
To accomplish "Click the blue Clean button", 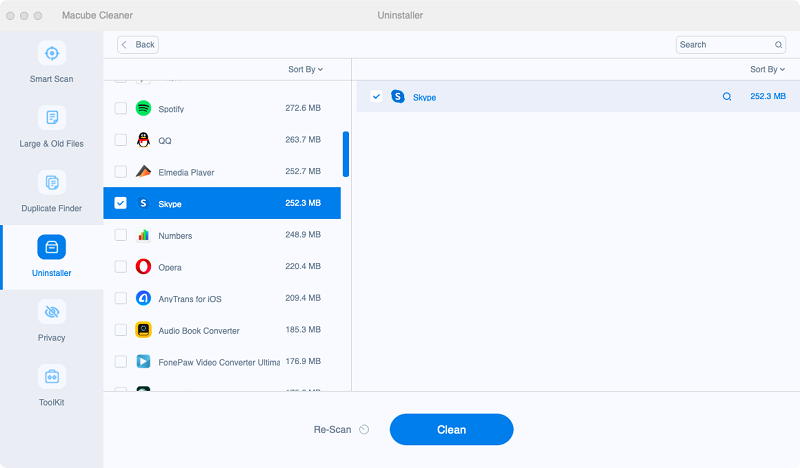I will [452, 429].
